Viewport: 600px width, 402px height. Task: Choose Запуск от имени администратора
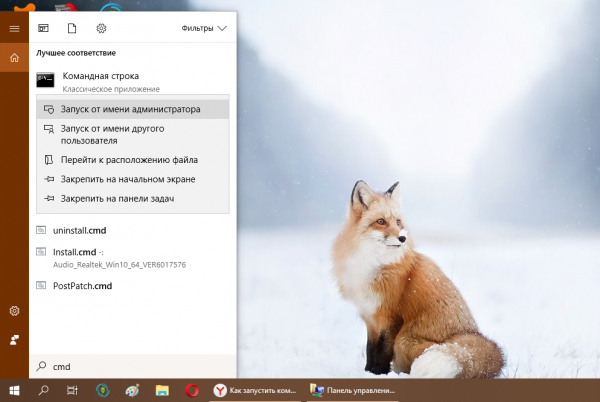coord(130,109)
